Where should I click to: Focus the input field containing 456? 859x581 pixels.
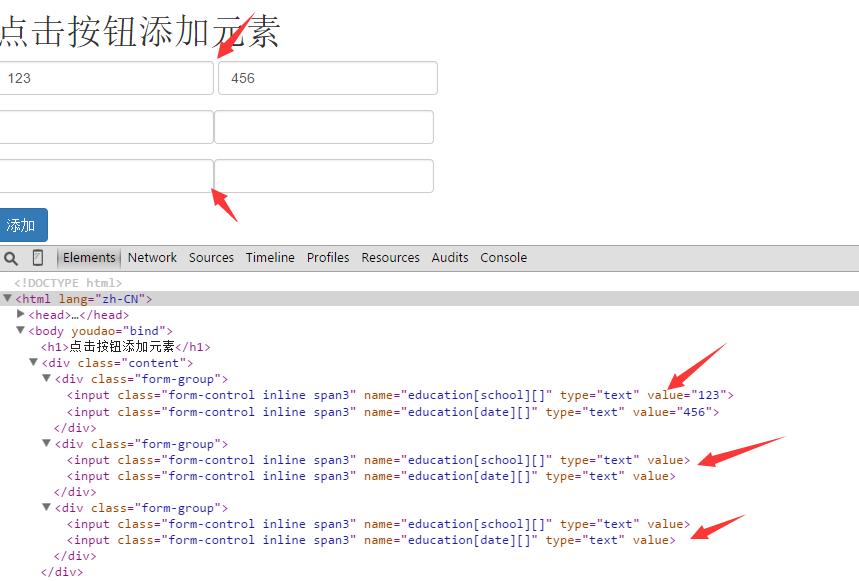(x=328, y=78)
